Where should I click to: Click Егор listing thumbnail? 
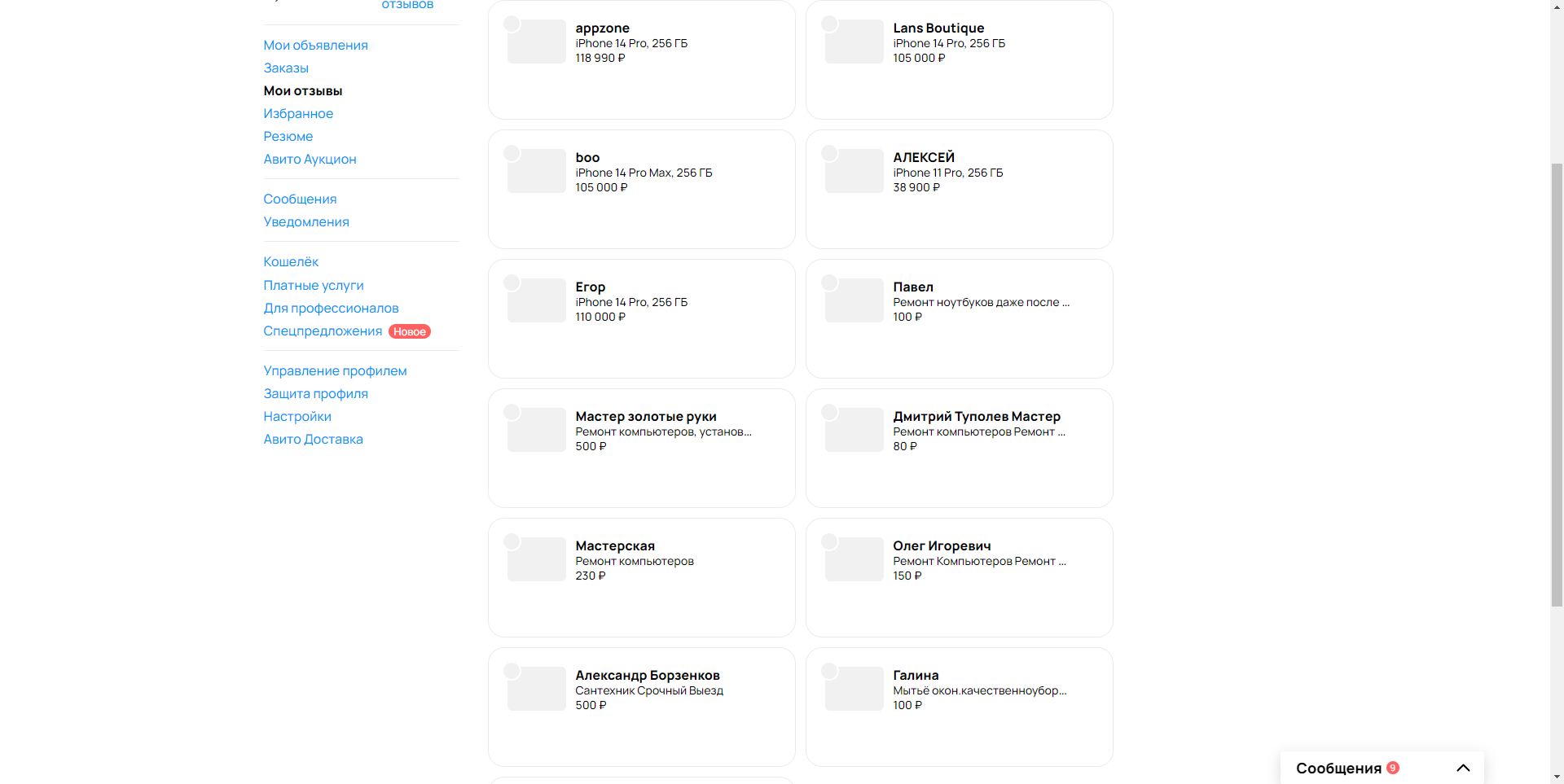pyautogui.click(x=537, y=300)
